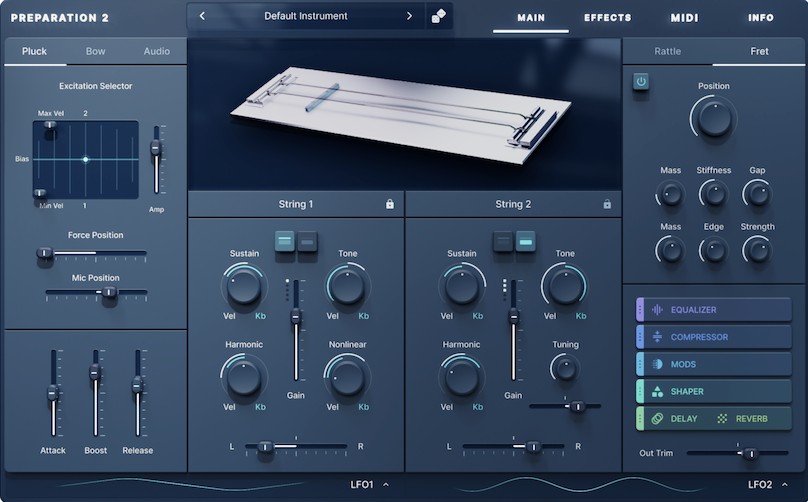Toggle the String 2 lock icon
Screen dimensions: 808x502
tap(607, 204)
